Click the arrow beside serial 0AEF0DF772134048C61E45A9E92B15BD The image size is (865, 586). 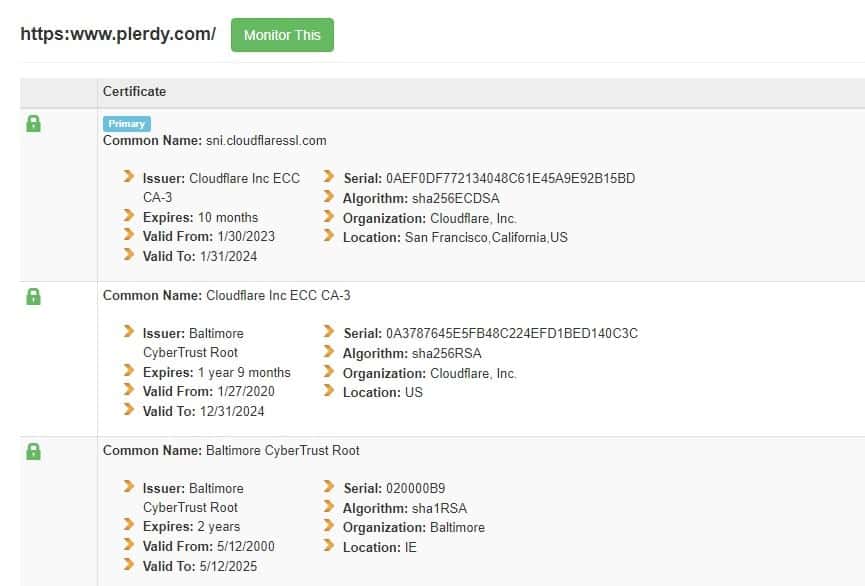pyautogui.click(x=329, y=177)
